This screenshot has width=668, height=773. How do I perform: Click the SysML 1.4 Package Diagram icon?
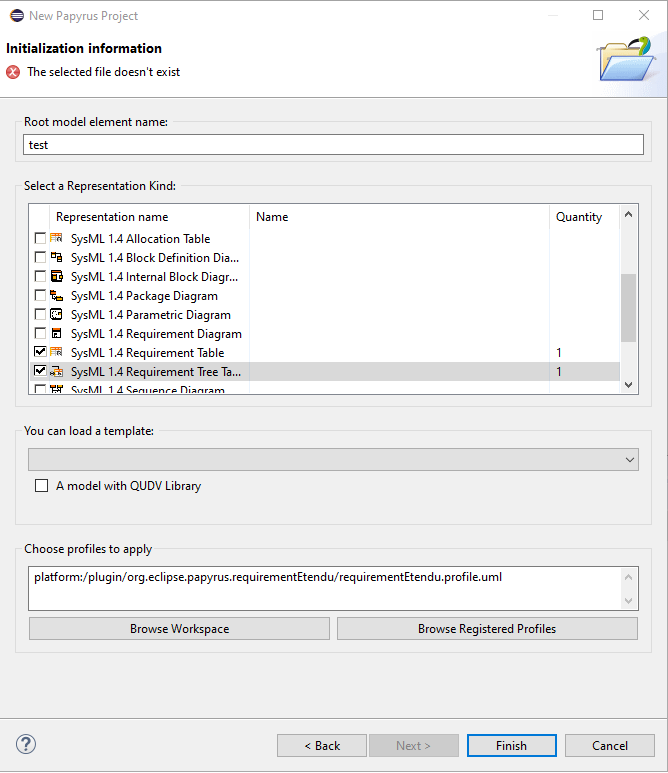56,296
